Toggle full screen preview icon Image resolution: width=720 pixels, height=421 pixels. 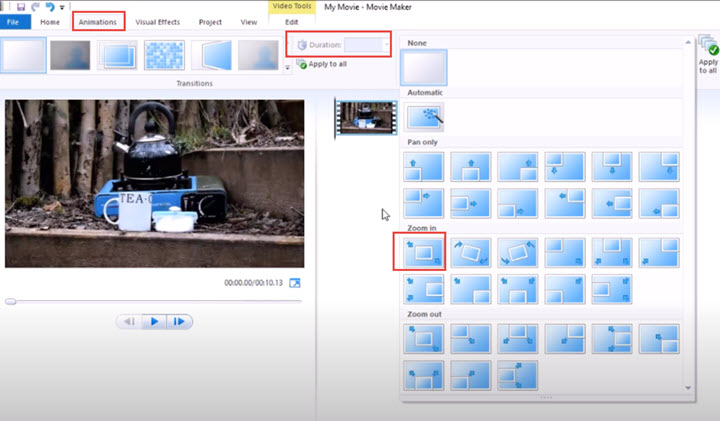[295, 283]
